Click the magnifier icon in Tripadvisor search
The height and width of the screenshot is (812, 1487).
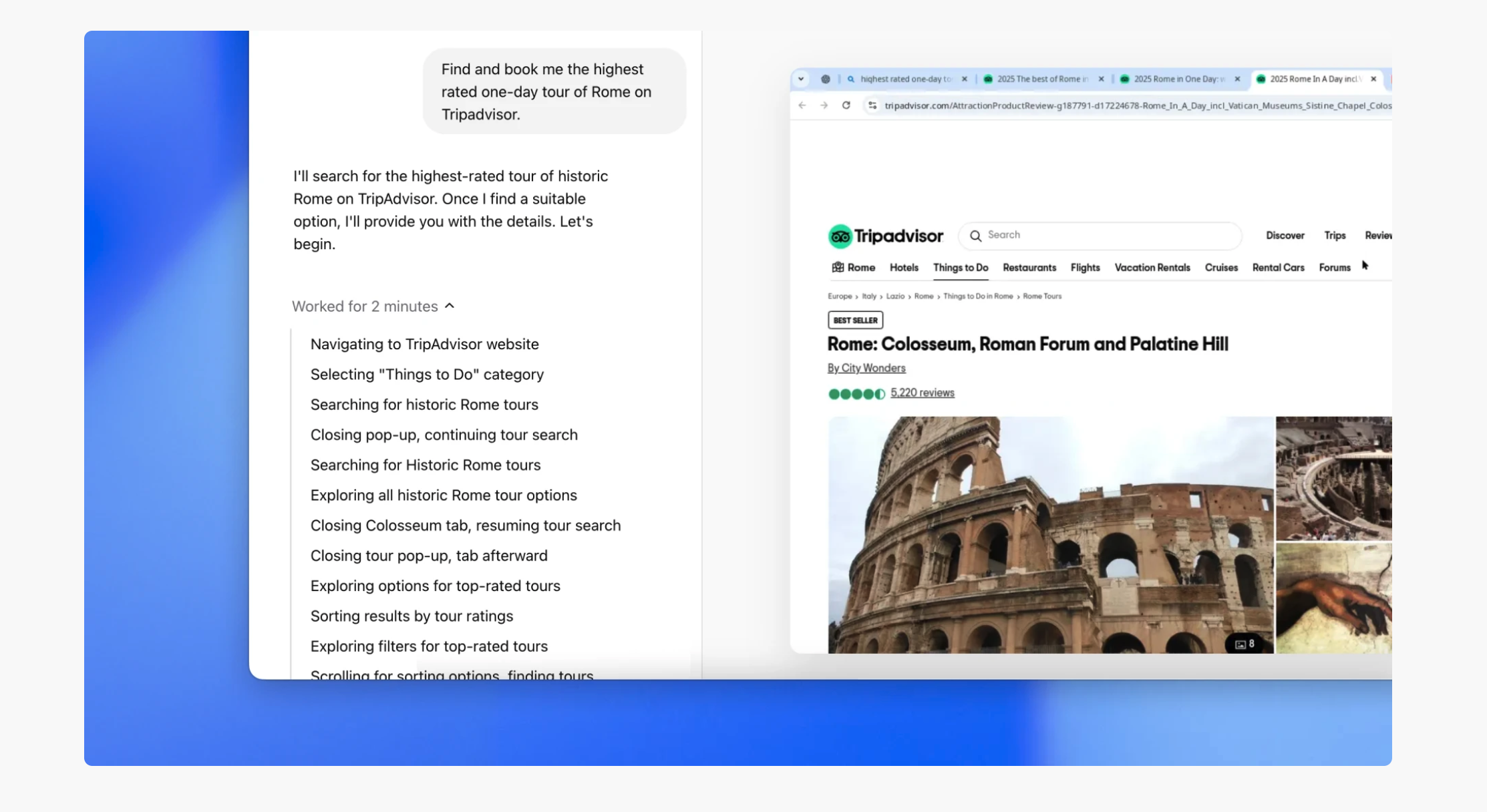[976, 236]
